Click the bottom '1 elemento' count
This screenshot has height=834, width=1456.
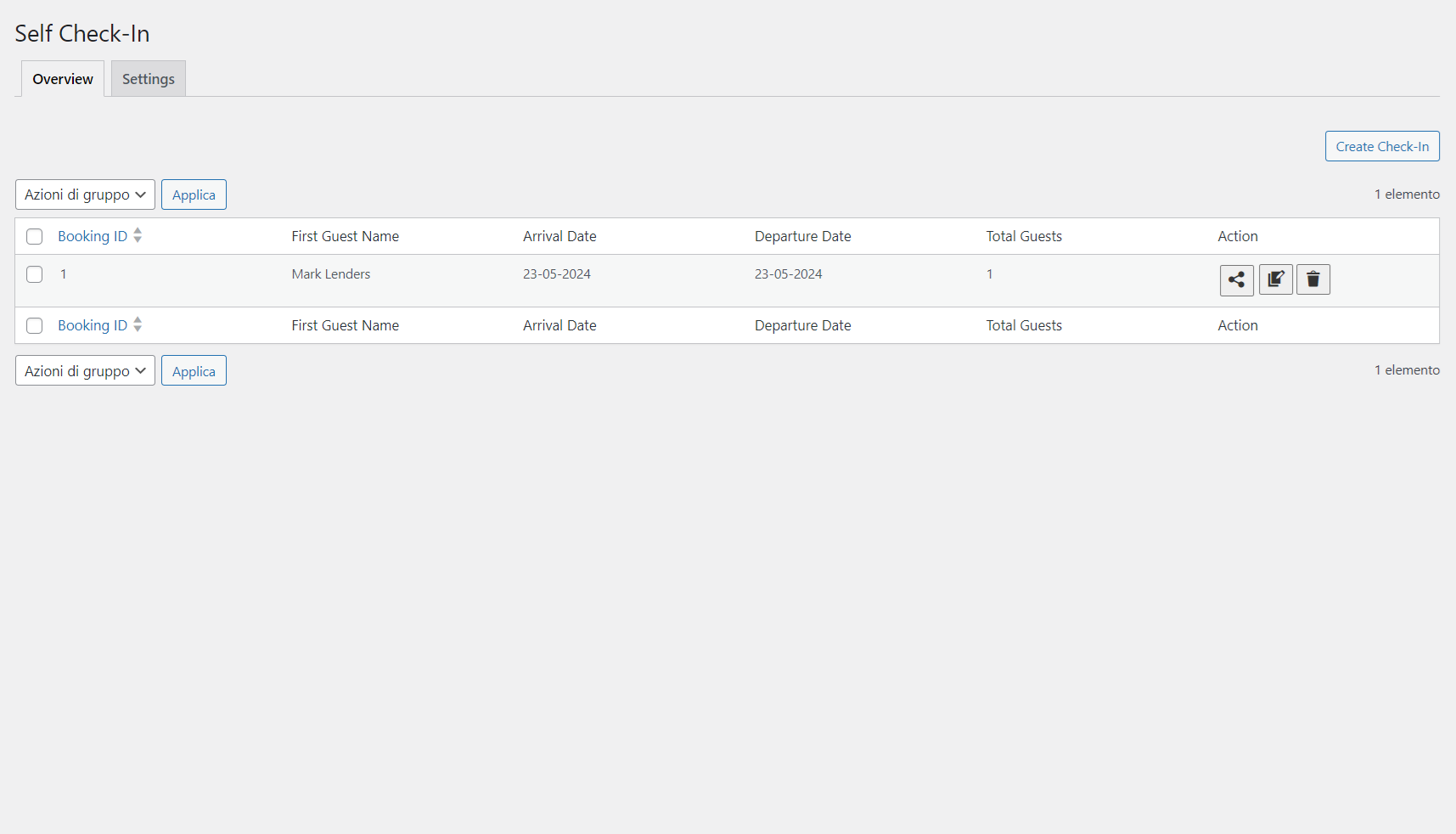1408,370
